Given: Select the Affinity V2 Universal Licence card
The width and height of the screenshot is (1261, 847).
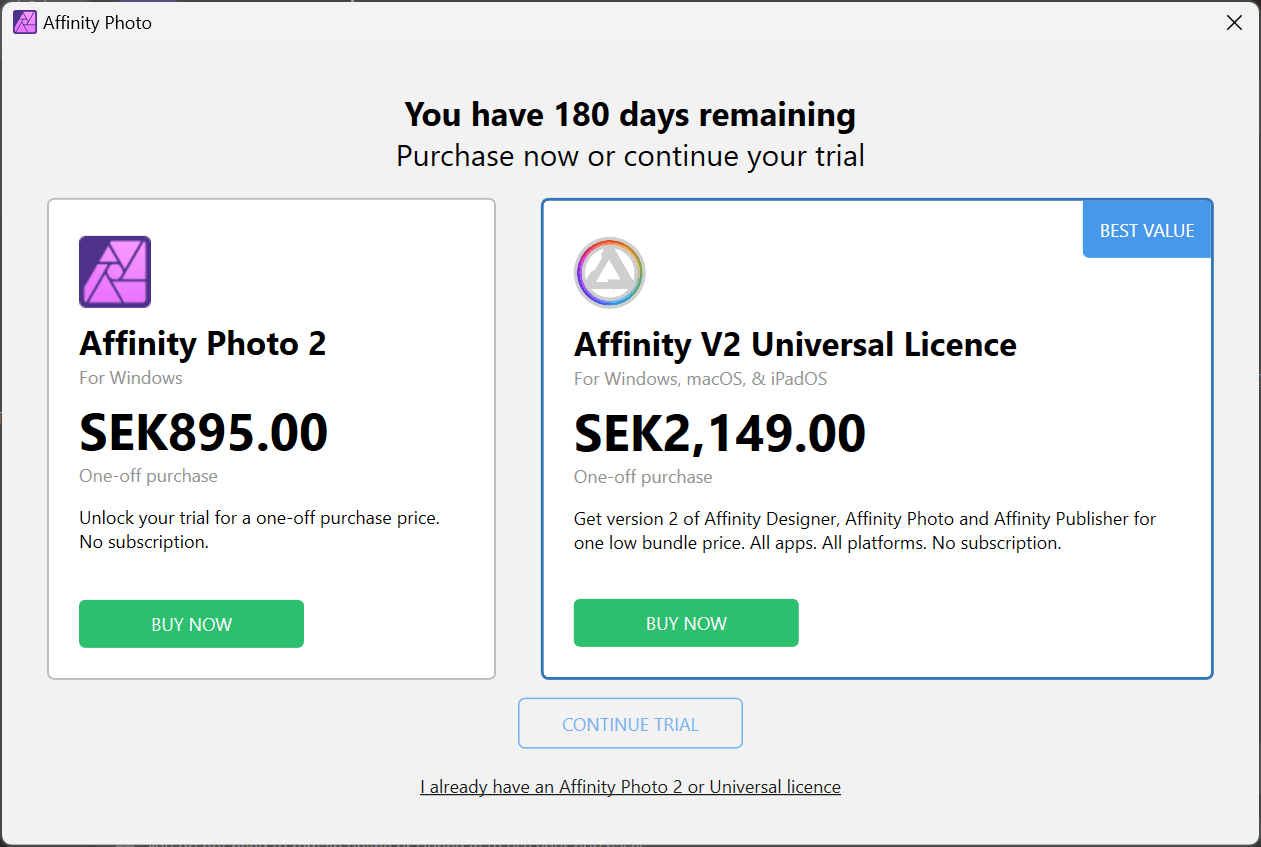Looking at the screenshot, I should click(x=876, y=438).
